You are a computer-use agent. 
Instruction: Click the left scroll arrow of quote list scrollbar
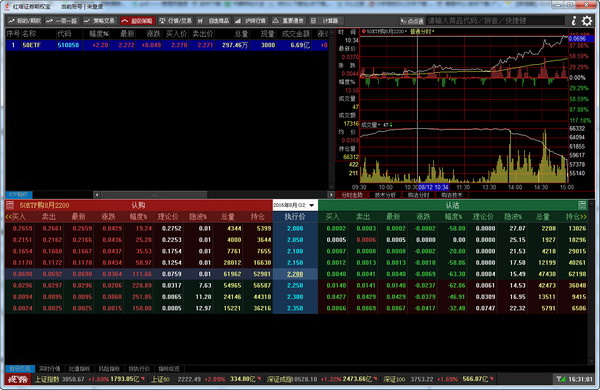97,195
